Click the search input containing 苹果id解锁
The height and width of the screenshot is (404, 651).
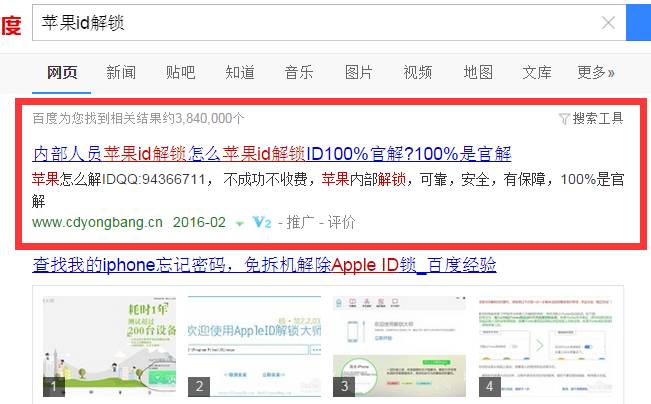(329, 23)
